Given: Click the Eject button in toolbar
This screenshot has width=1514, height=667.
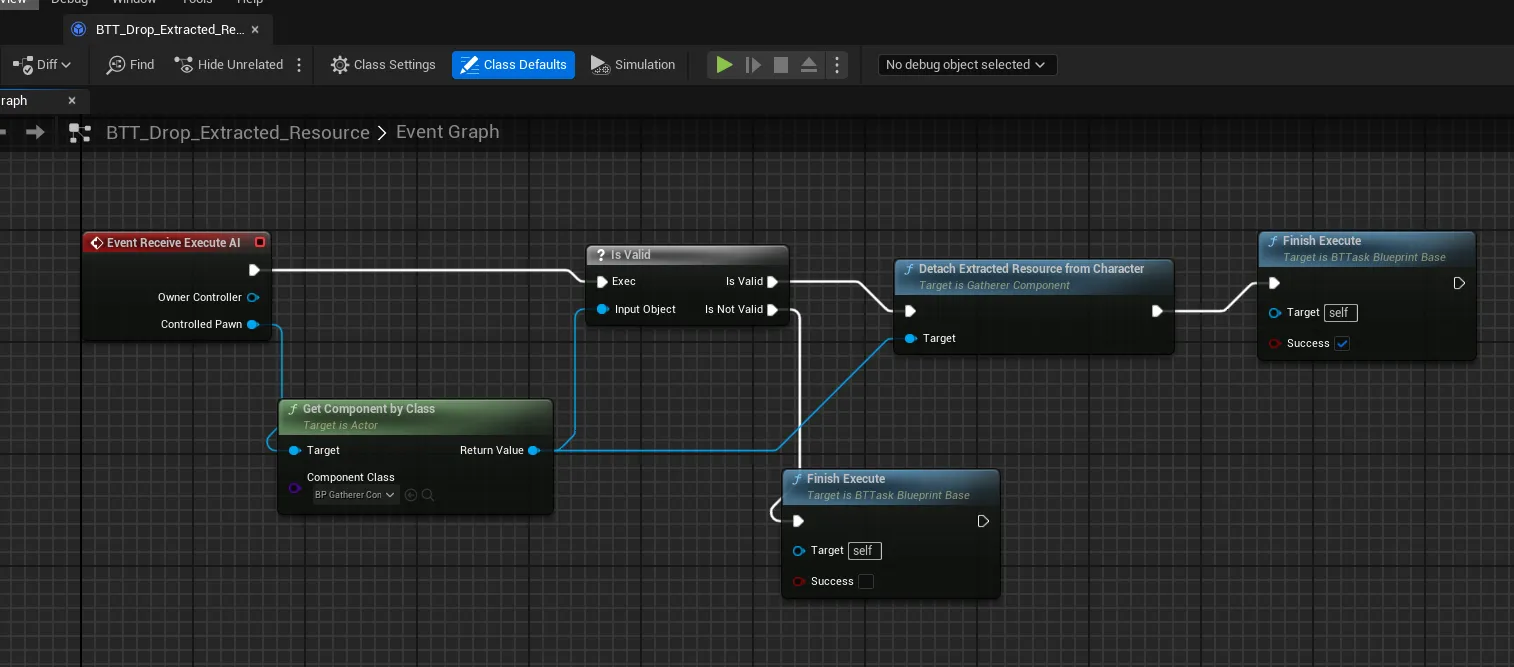Looking at the screenshot, I should point(809,65).
